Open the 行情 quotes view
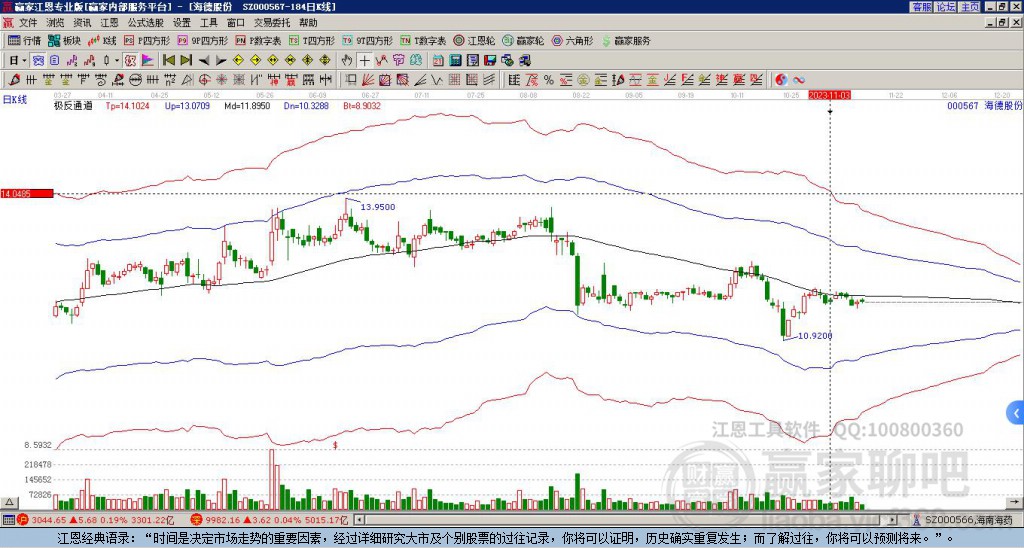Viewport: 1024px width, 548px height. 24,40
